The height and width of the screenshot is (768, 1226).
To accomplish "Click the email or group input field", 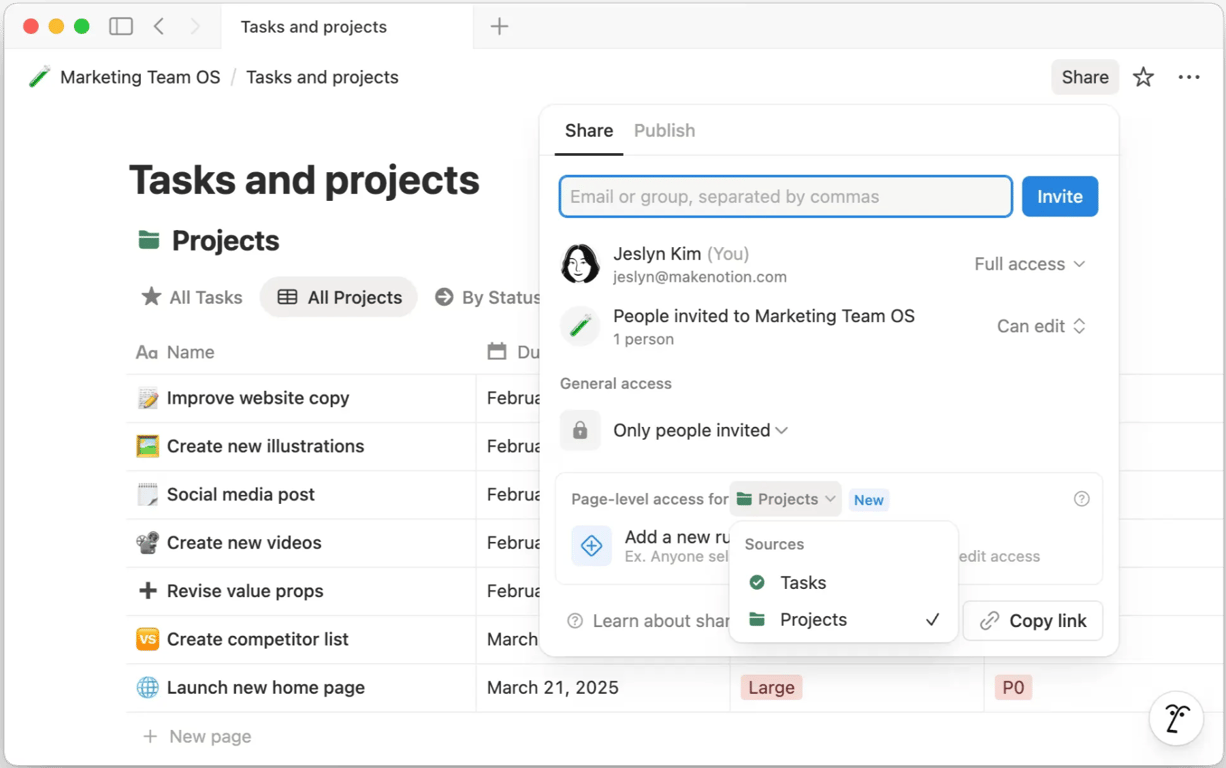I will pyautogui.click(x=785, y=197).
